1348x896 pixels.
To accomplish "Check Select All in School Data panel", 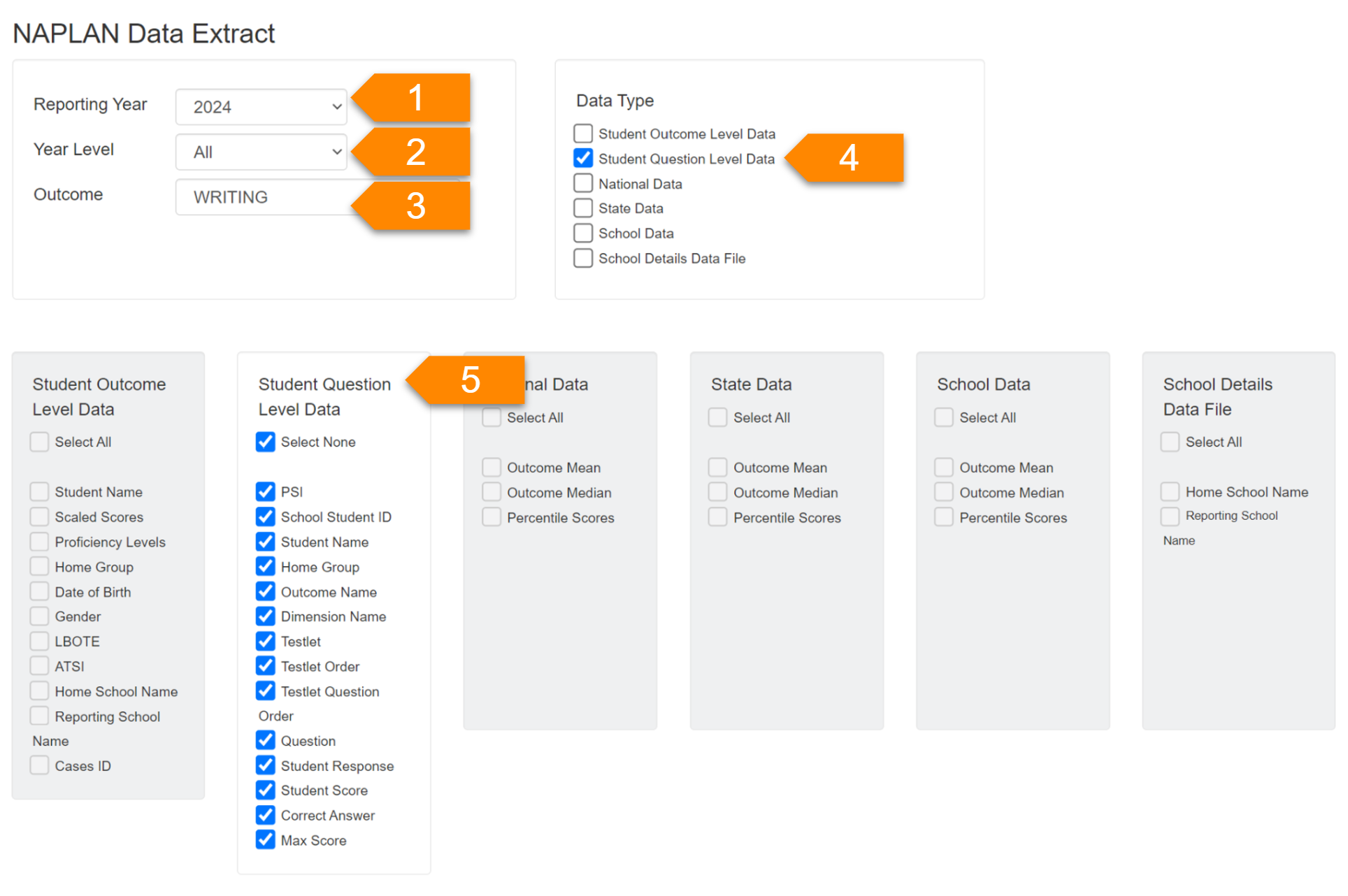I will [x=944, y=418].
